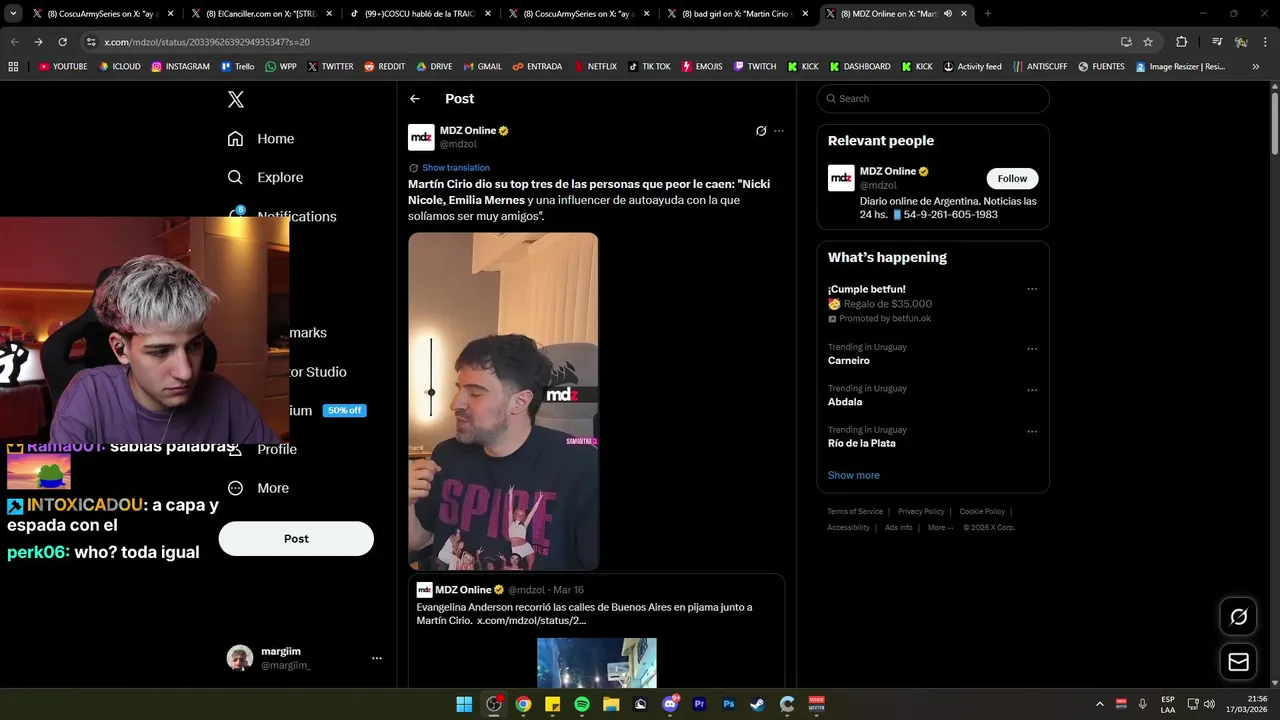The width and height of the screenshot is (1280, 720).
Task: Open post options three-dot menu
Action: pyautogui.click(x=779, y=131)
